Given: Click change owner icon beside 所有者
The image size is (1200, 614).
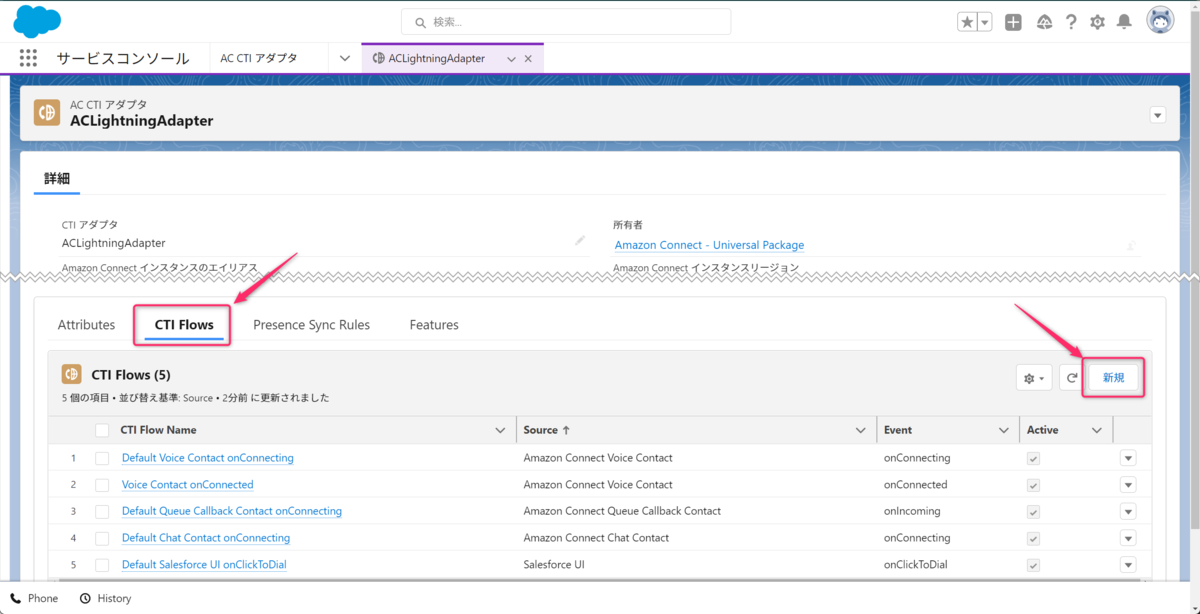Looking at the screenshot, I should [1131, 245].
